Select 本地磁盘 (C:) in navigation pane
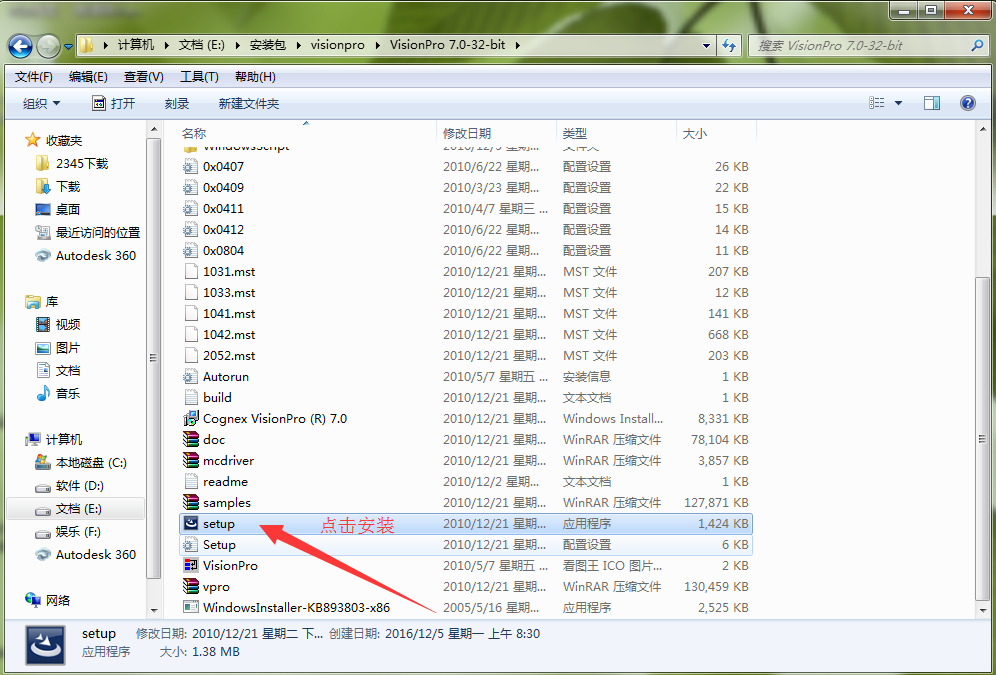 coord(91,462)
